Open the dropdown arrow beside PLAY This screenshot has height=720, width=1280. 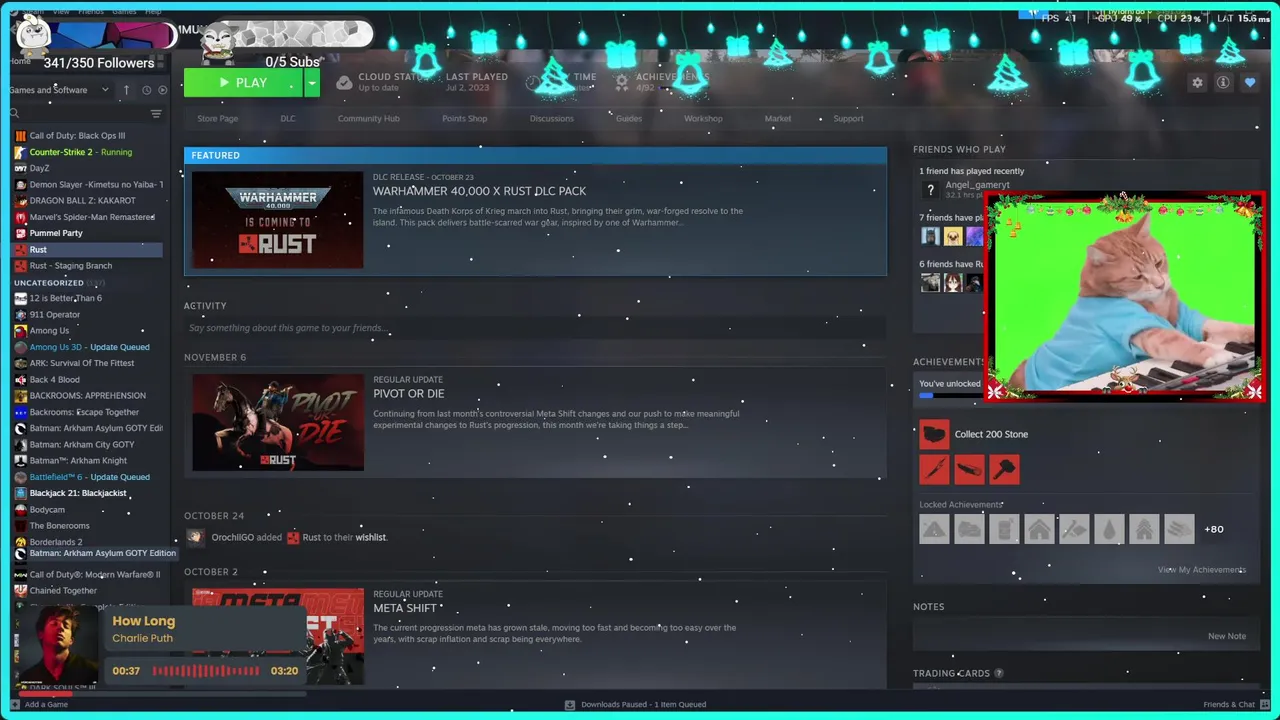312,83
